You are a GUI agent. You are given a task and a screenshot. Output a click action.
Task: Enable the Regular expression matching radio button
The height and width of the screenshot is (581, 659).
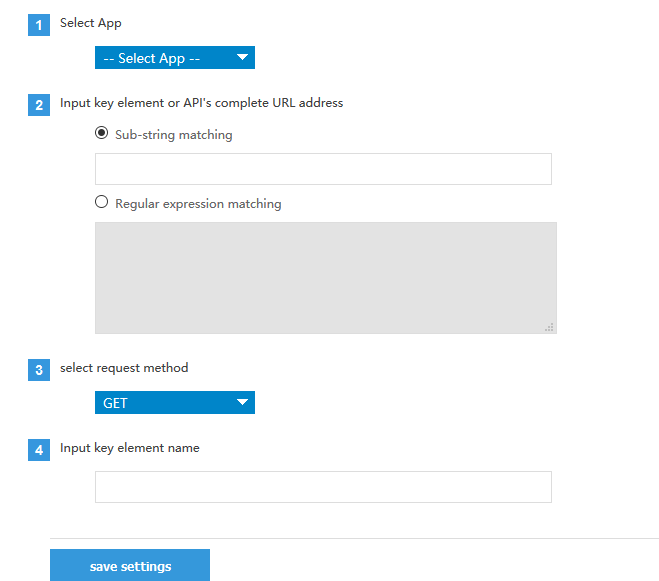(x=101, y=203)
